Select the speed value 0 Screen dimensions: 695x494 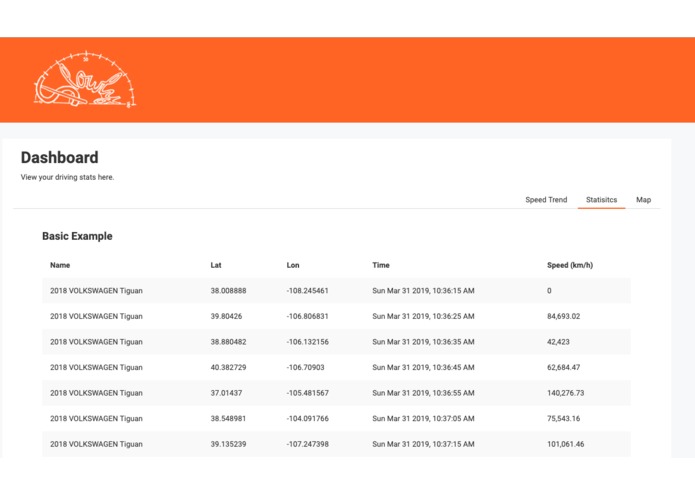pyautogui.click(x=549, y=291)
